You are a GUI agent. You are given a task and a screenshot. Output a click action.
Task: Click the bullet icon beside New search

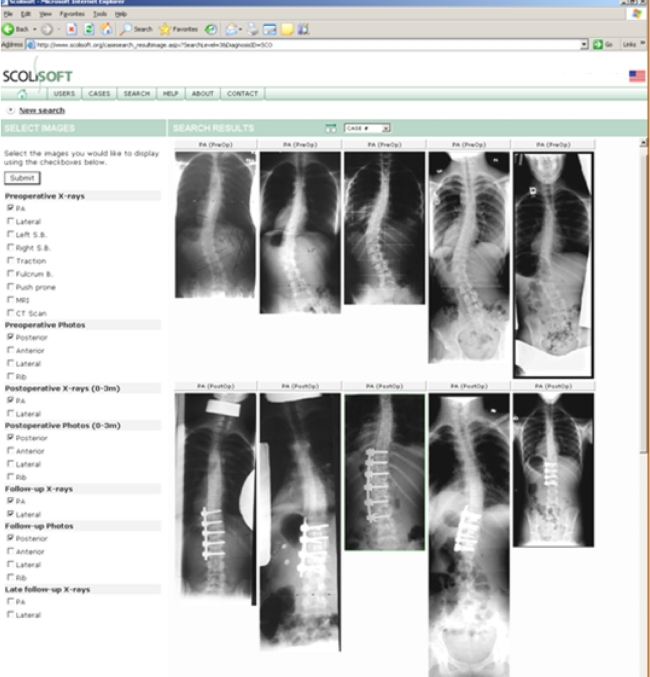[11, 110]
